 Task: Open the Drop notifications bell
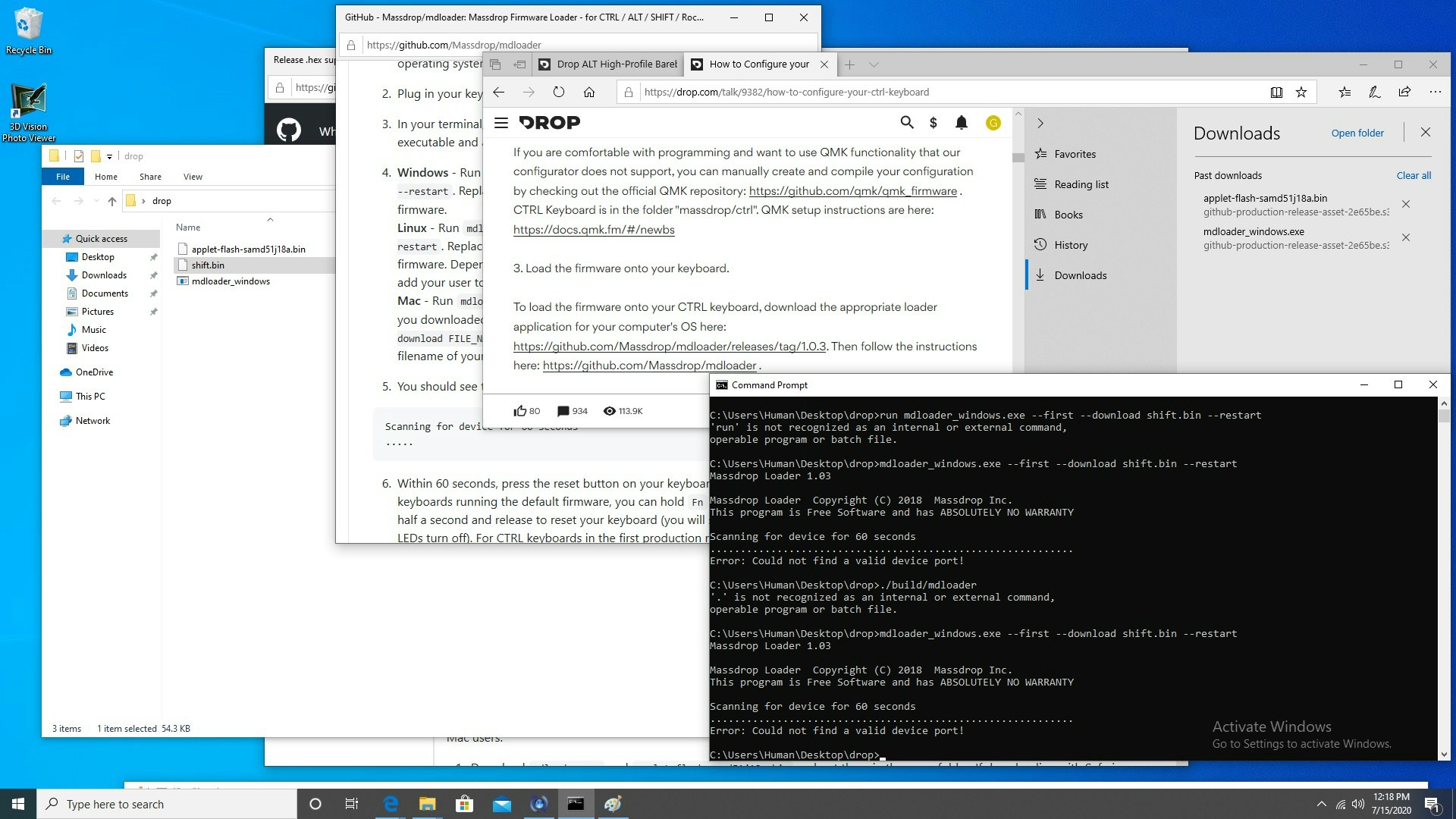[x=961, y=122]
